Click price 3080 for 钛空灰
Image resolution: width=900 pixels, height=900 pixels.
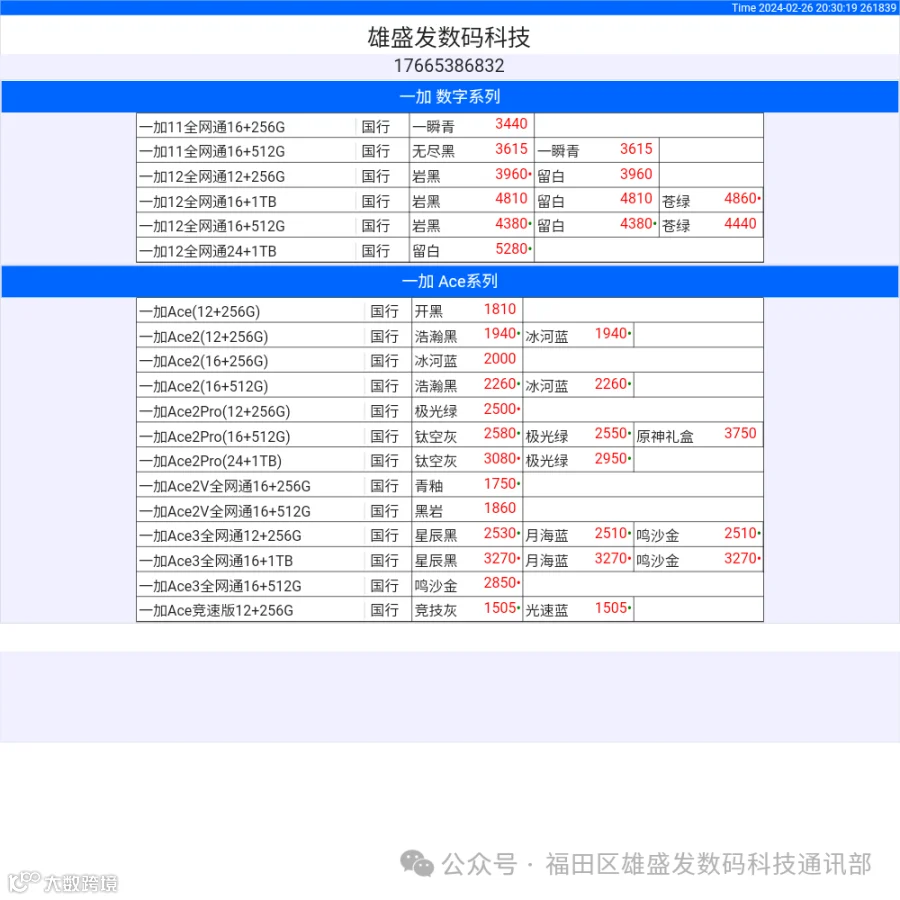500,459
